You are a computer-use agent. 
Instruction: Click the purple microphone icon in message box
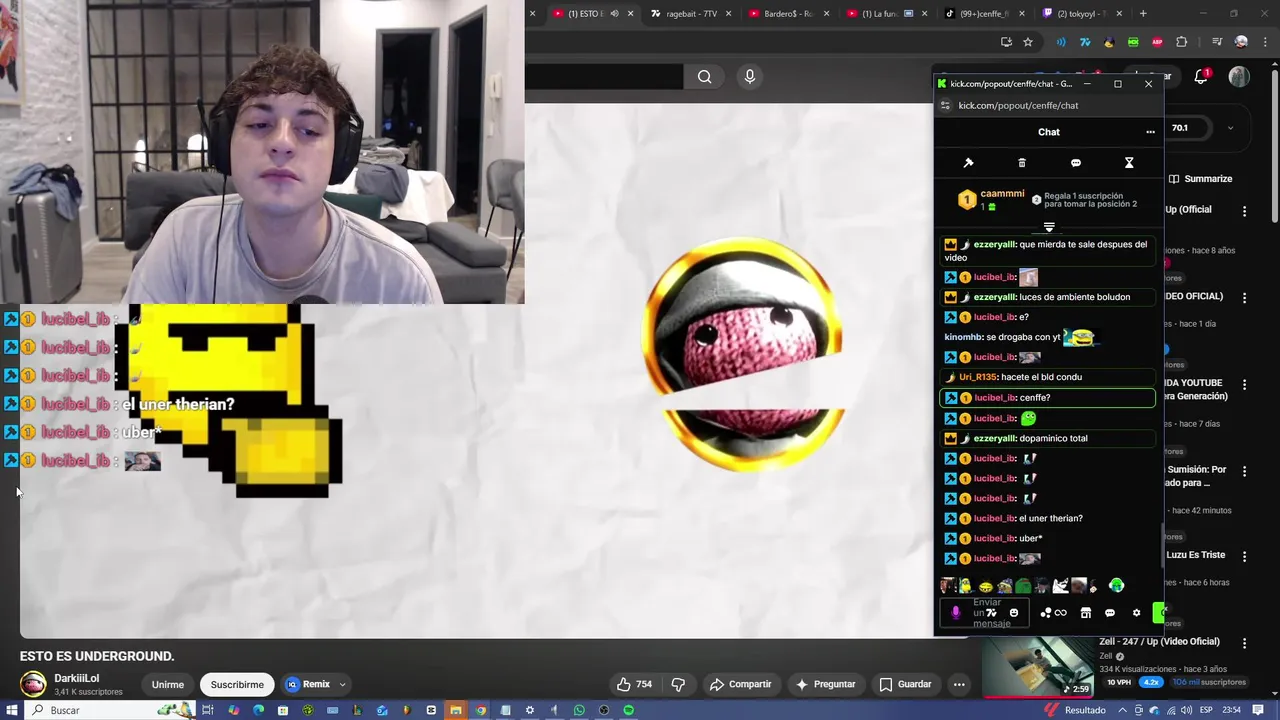click(x=955, y=613)
